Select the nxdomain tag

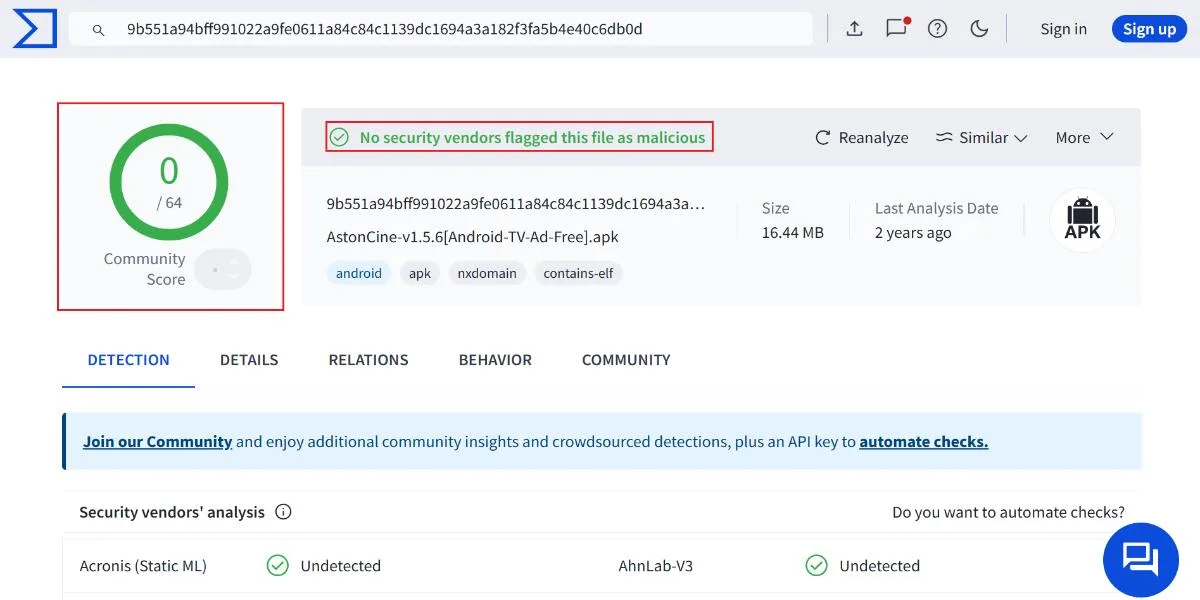(x=487, y=273)
